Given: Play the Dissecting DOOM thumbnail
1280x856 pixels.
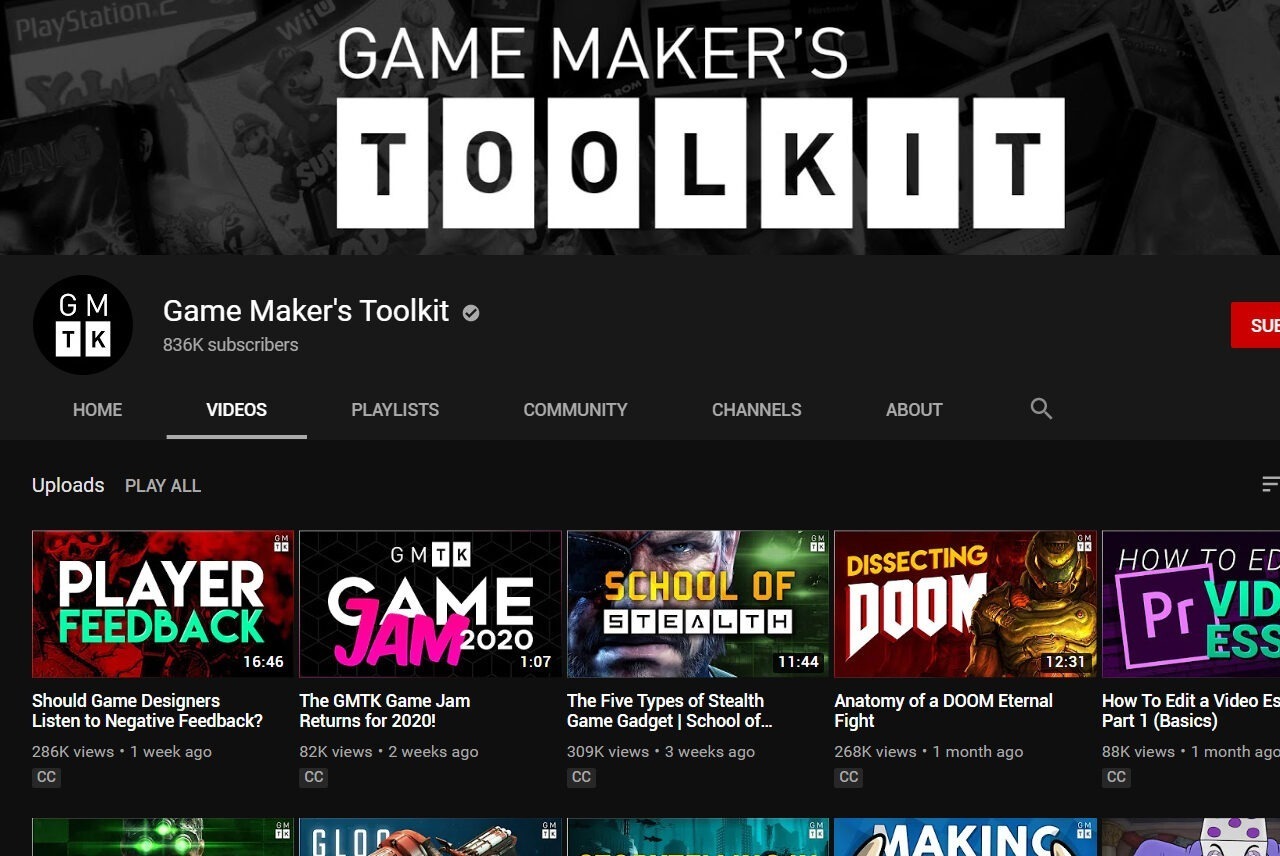Looking at the screenshot, I should click(x=966, y=604).
